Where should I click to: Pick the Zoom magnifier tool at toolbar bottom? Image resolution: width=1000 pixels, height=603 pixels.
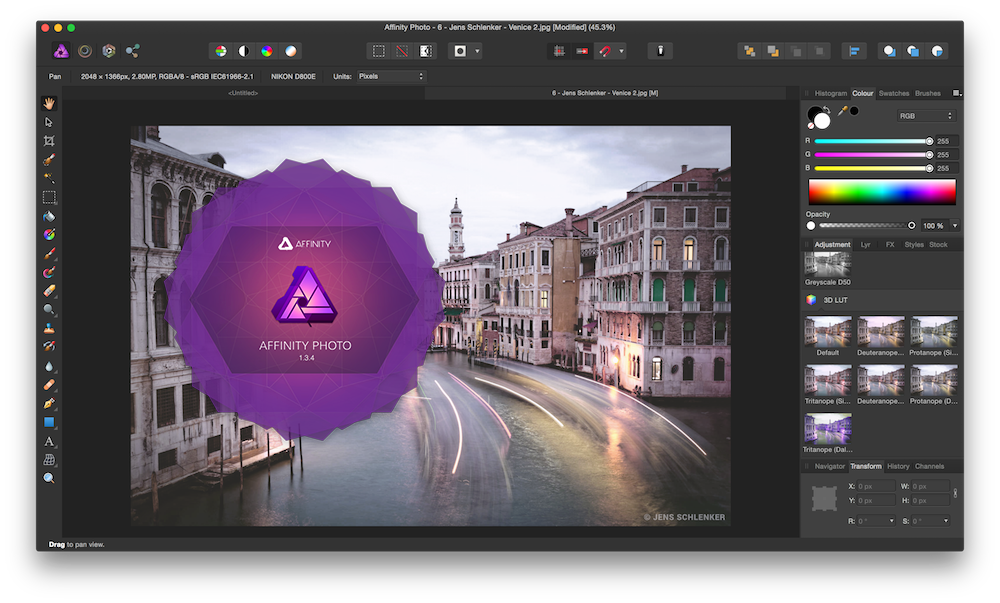(48, 479)
